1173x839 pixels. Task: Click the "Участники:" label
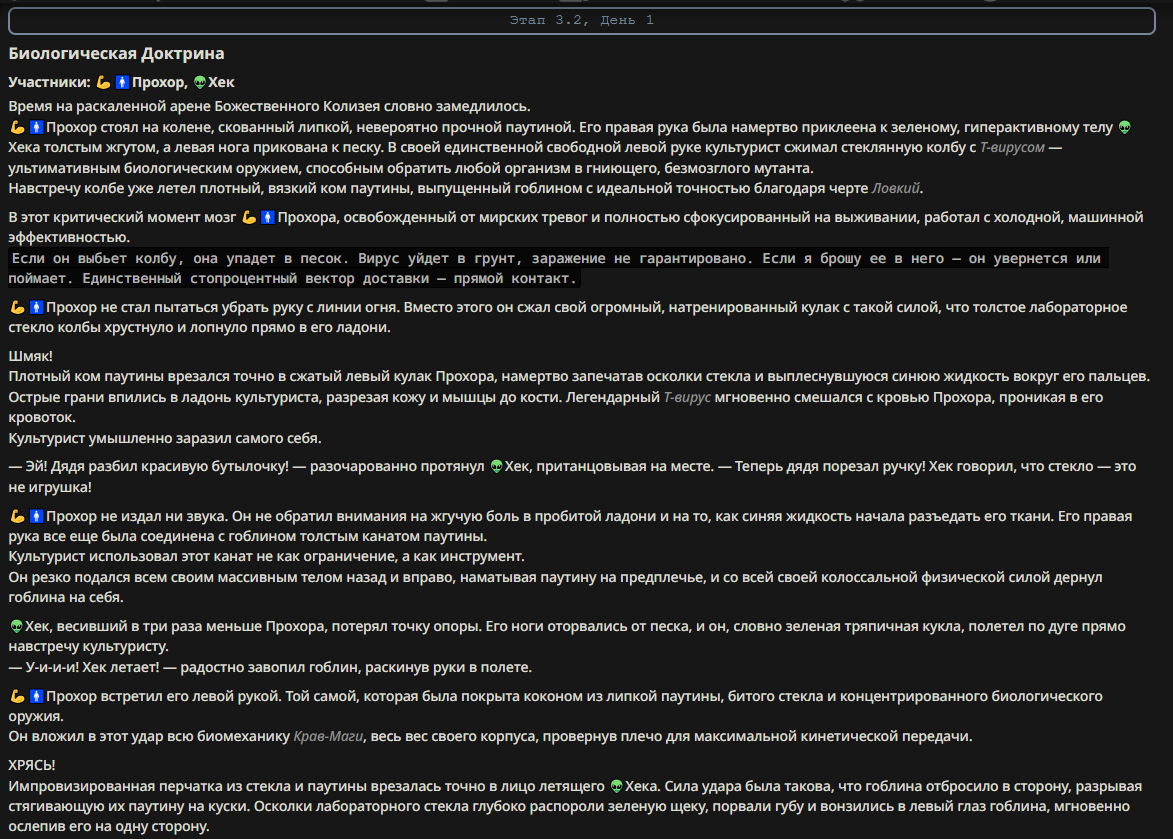pos(49,82)
